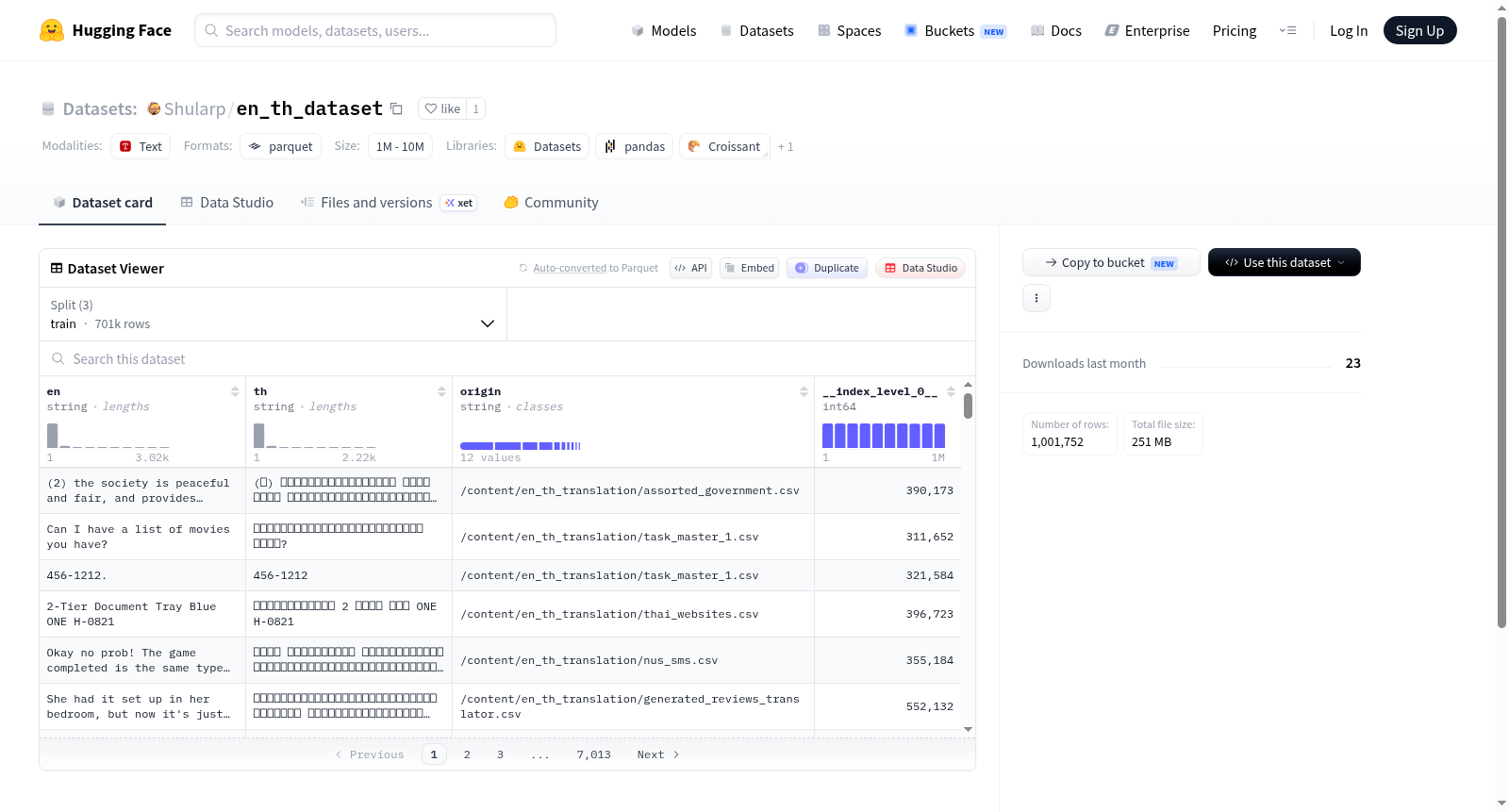Open the navigation overflow menu icon
Viewport: 1509px width, 812px height.
pos(1287,30)
